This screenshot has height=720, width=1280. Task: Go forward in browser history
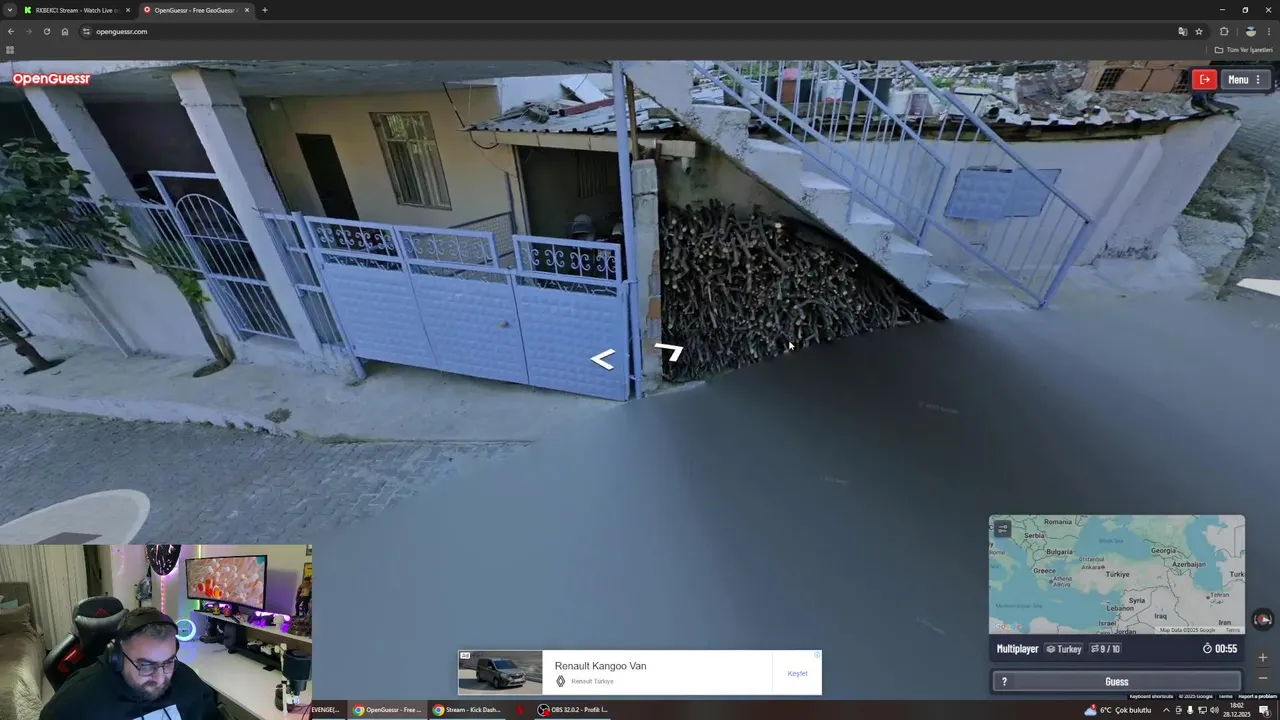pos(29,31)
